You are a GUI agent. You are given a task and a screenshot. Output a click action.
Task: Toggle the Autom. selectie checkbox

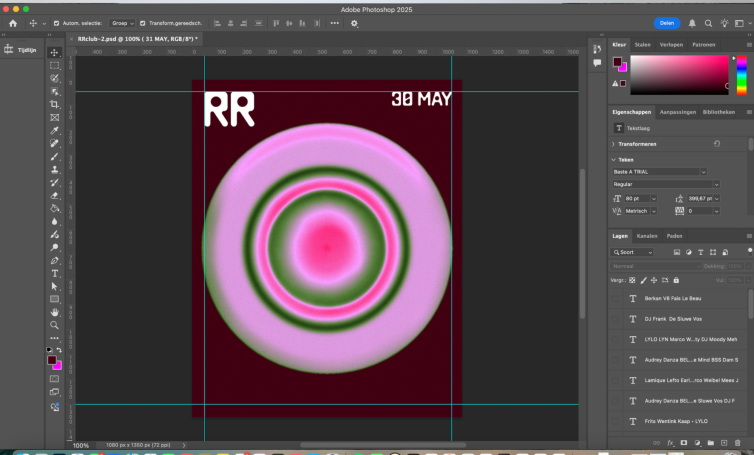tap(56, 23)
